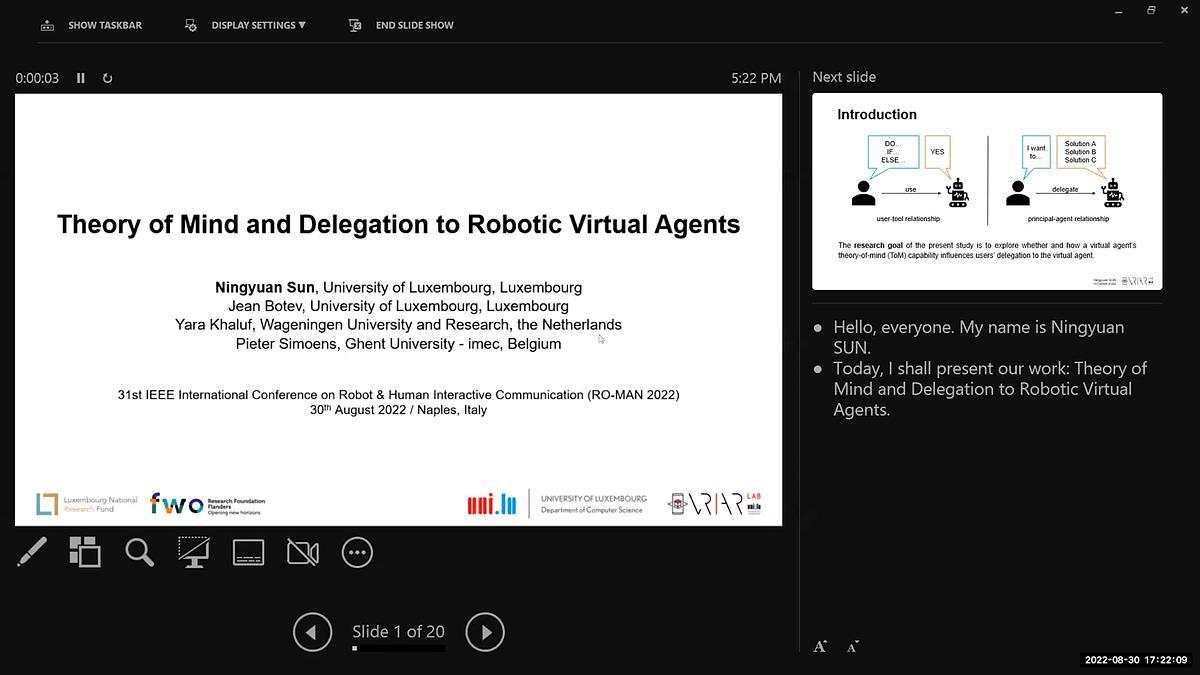Click the Show Taskbar button
The width and height of the screenshot is (1200, 675).
tap(91, 25)
